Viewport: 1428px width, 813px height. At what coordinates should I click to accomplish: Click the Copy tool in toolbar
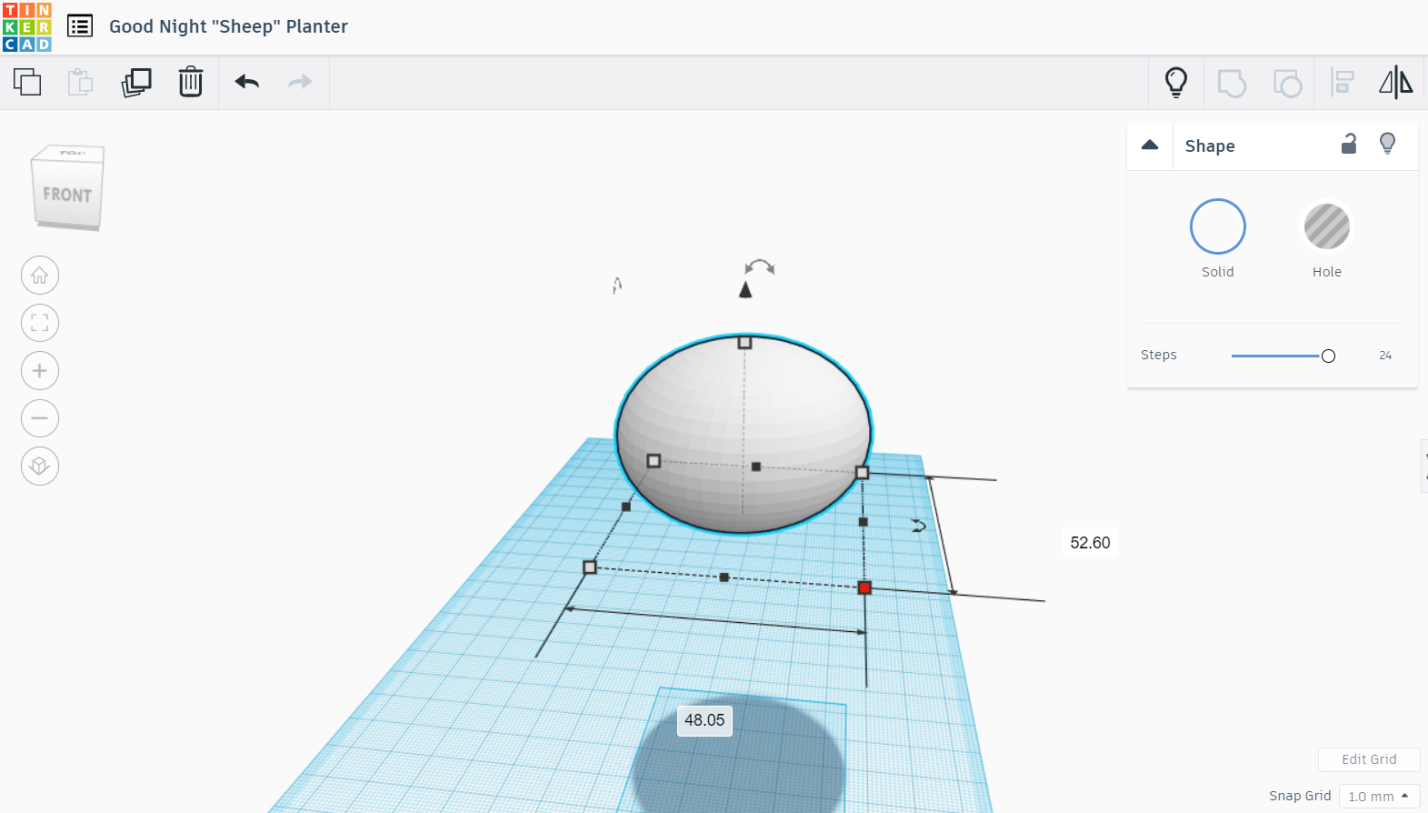coord(27,81)
